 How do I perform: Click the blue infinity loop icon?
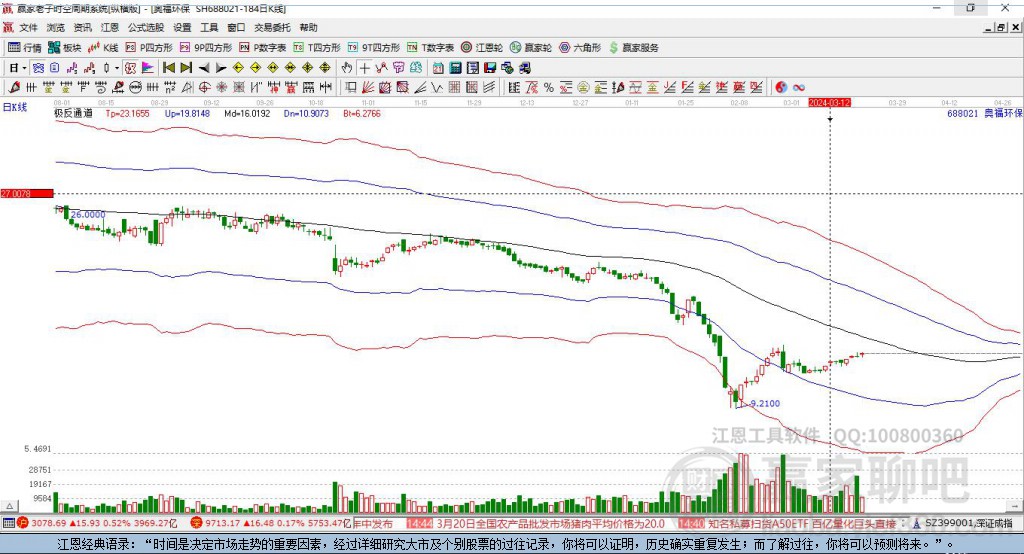point(799,88)
